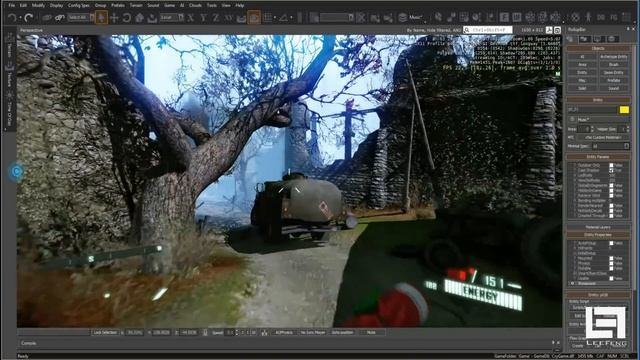640x360 pixels.
Task: Open the Tools menu
Action: pos(211,5)
